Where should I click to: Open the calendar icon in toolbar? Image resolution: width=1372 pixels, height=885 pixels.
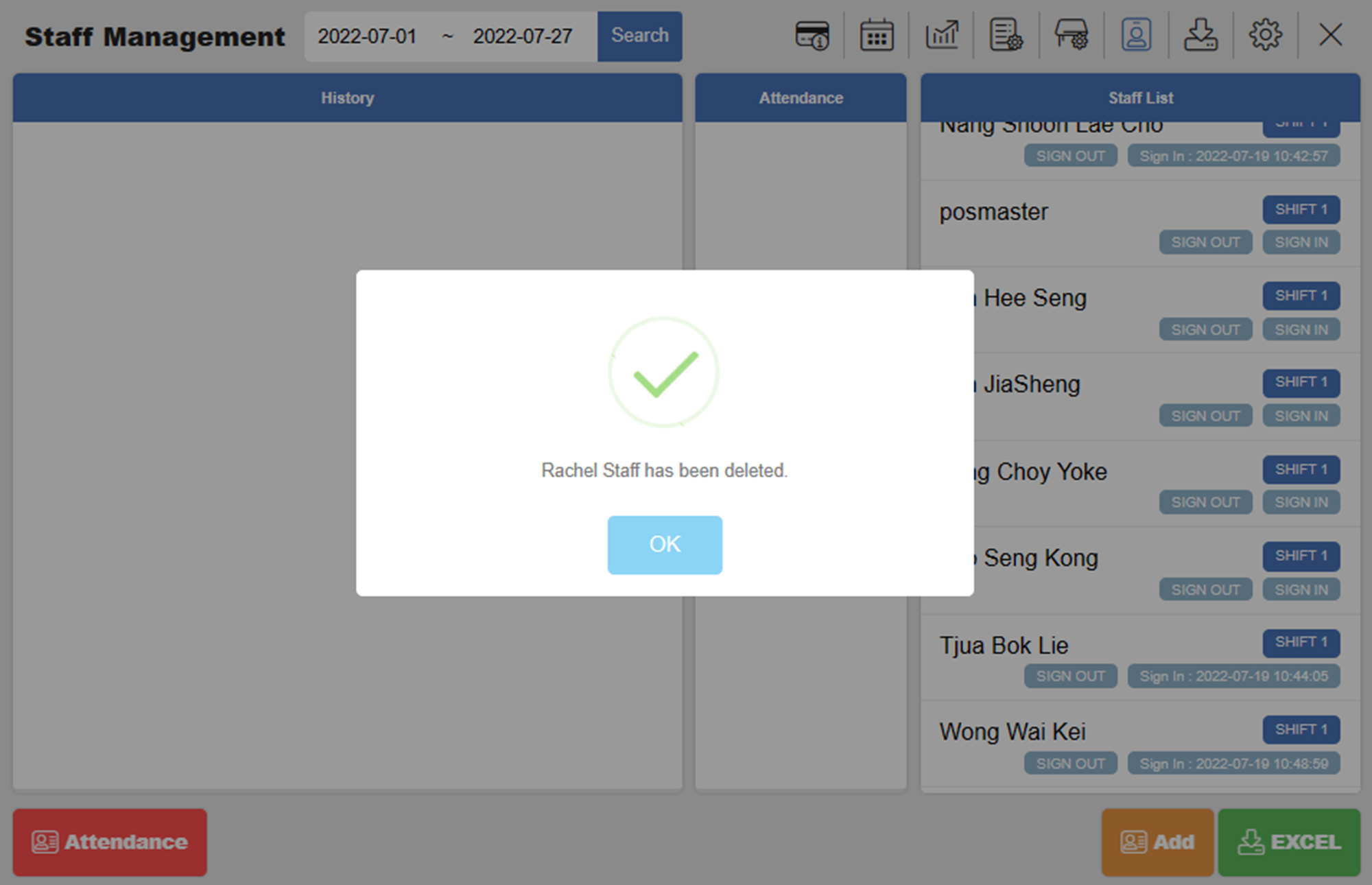[x=876, y=35]
